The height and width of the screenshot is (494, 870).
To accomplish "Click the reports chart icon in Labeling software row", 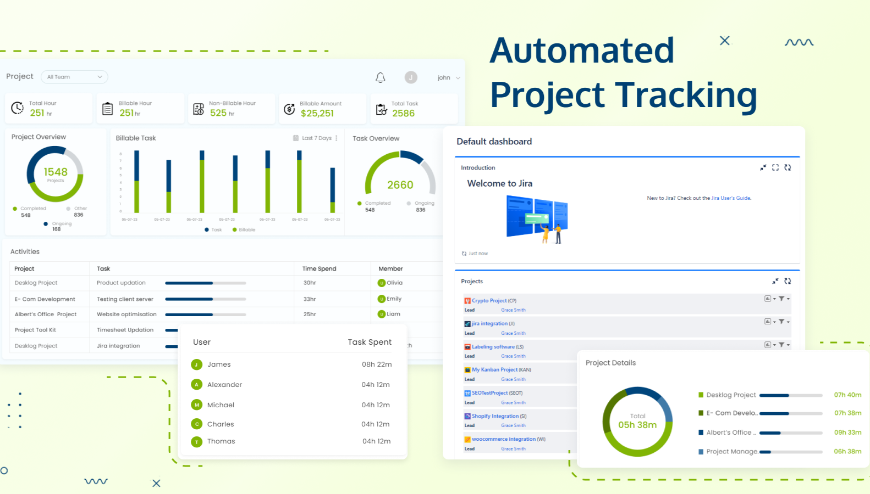I will point(767,345).
